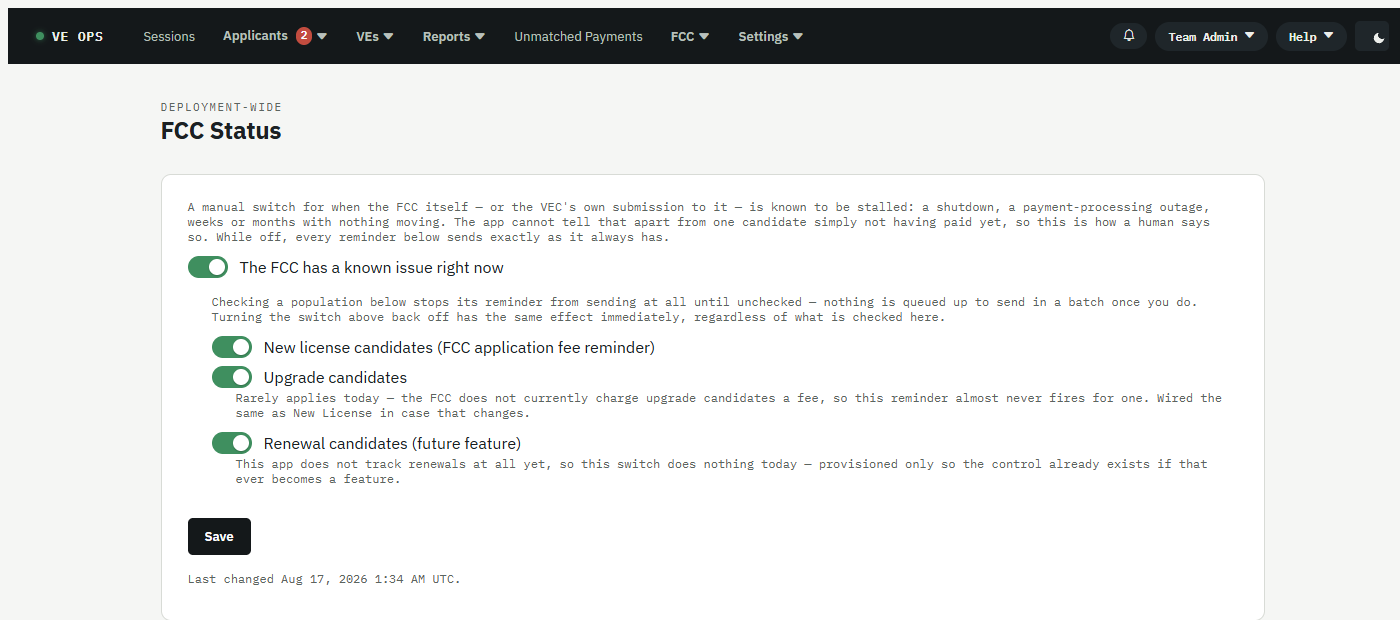1400x620 pixels.
Task: Open the notifications bell
Action: 1128,36
